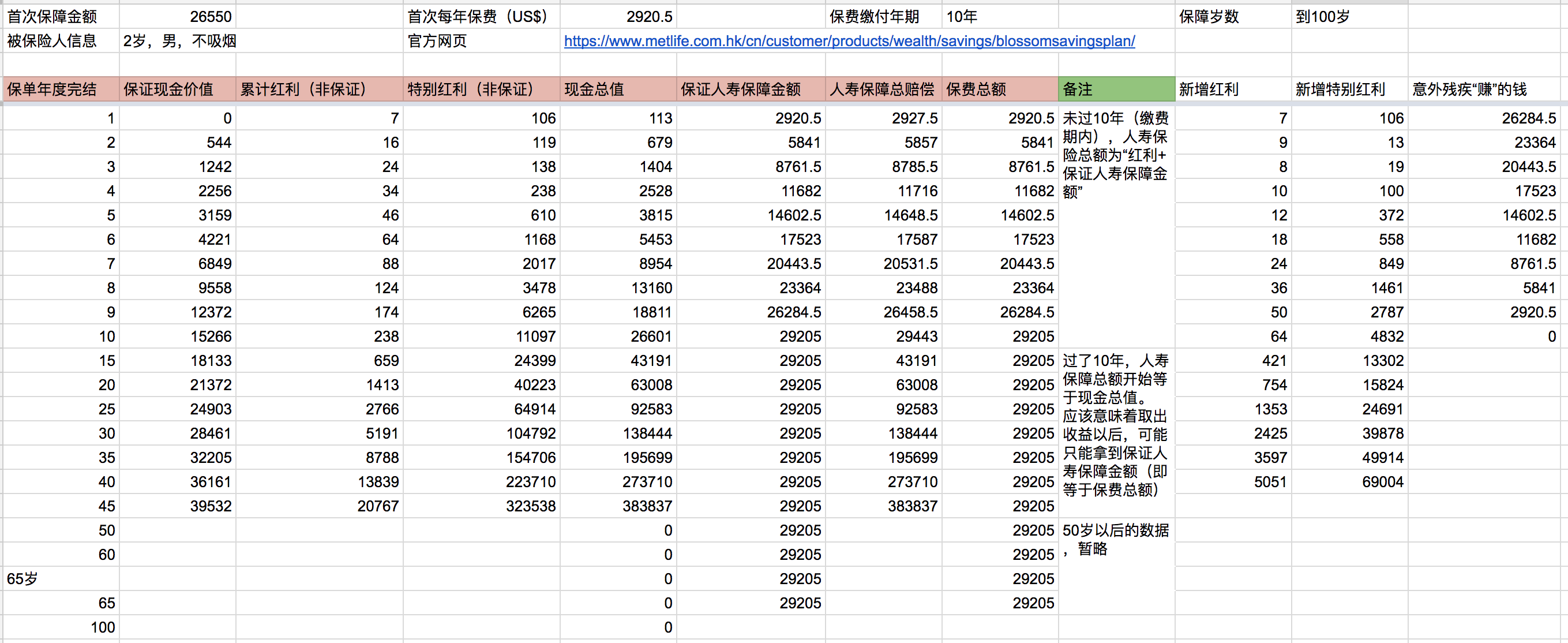The image size is (1568, 643).
Task: Click the 现金总值 header cell
Action: 617,89
